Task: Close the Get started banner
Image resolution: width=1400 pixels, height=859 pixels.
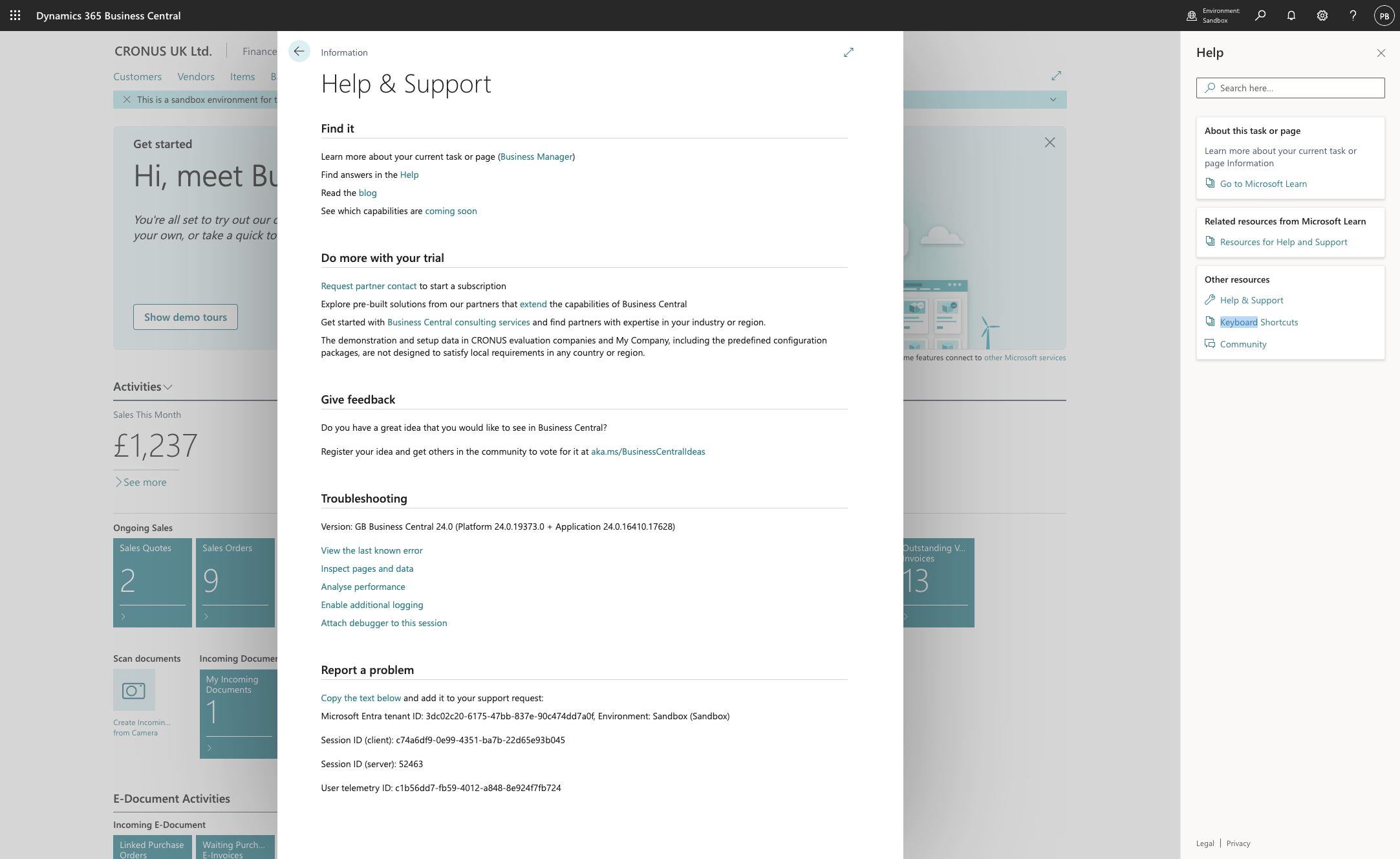Action: pos(1050,142)
